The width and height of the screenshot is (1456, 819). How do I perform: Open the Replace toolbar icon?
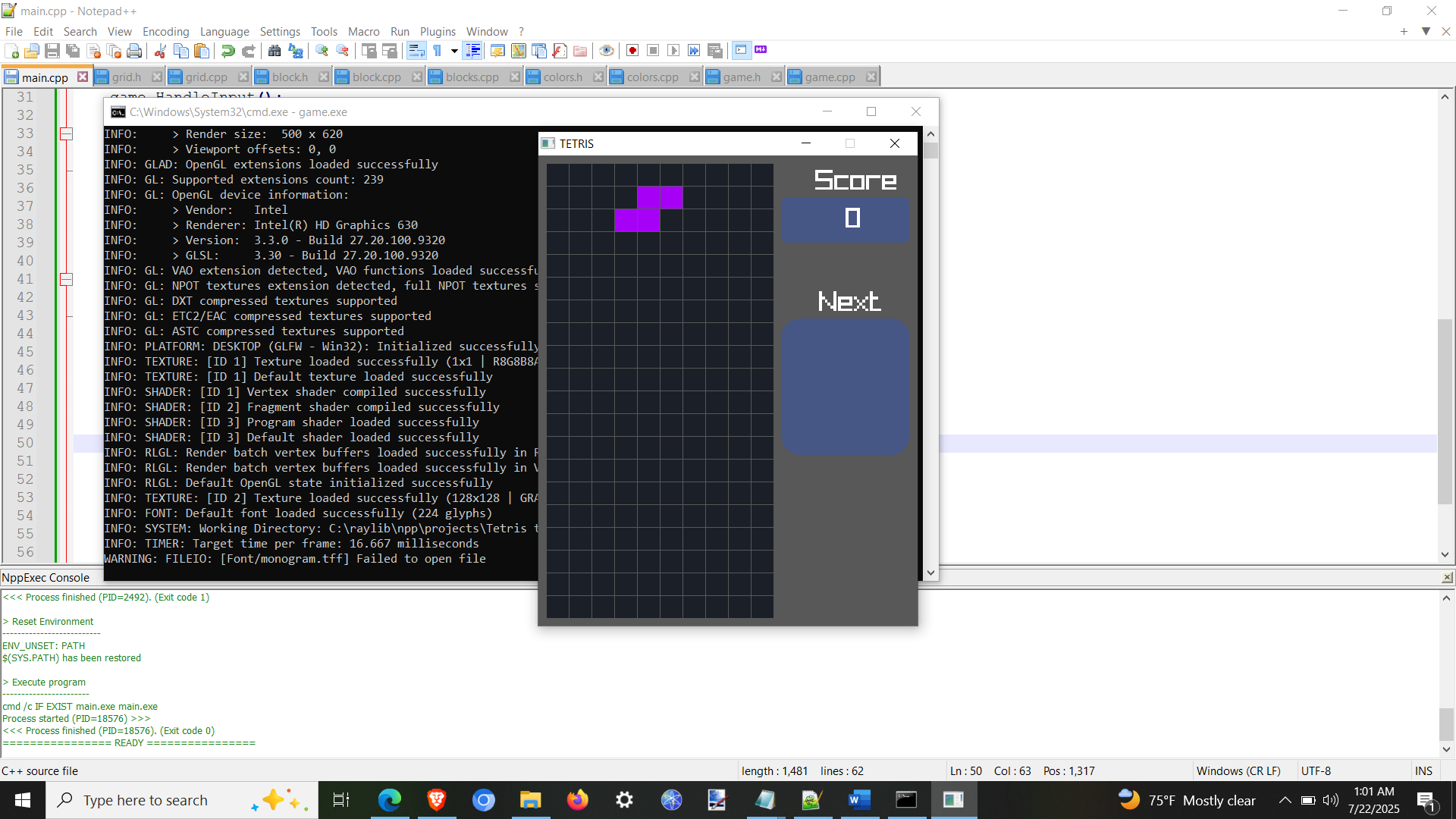(296, 51)
